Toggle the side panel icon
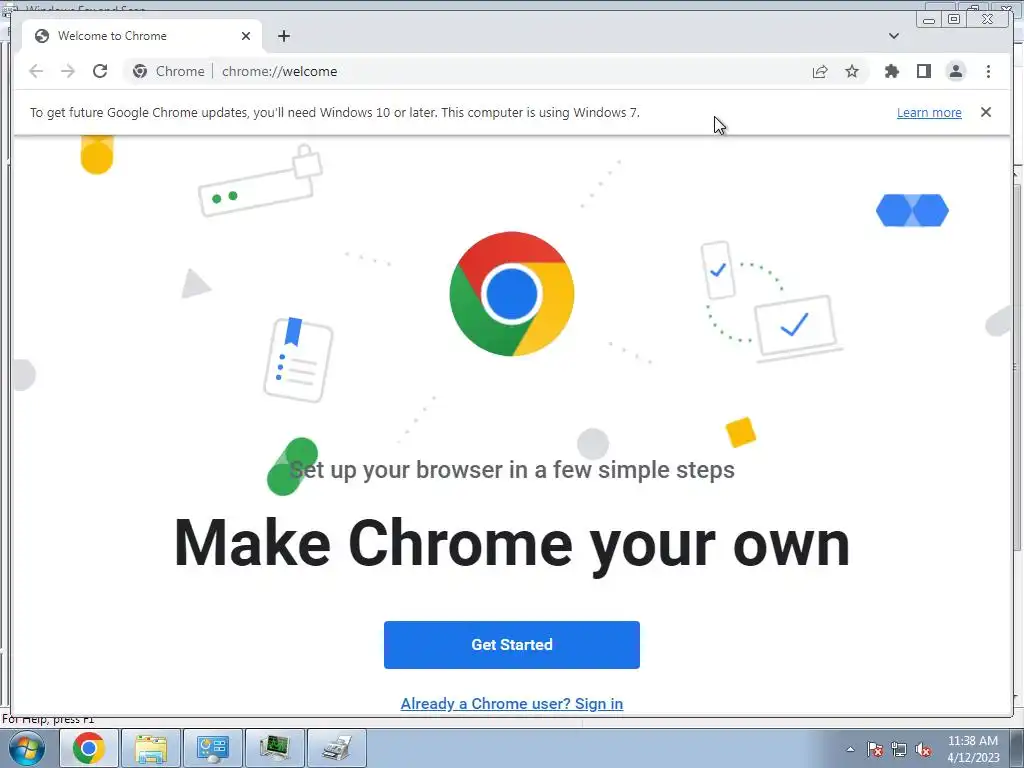 pos(923,71)
